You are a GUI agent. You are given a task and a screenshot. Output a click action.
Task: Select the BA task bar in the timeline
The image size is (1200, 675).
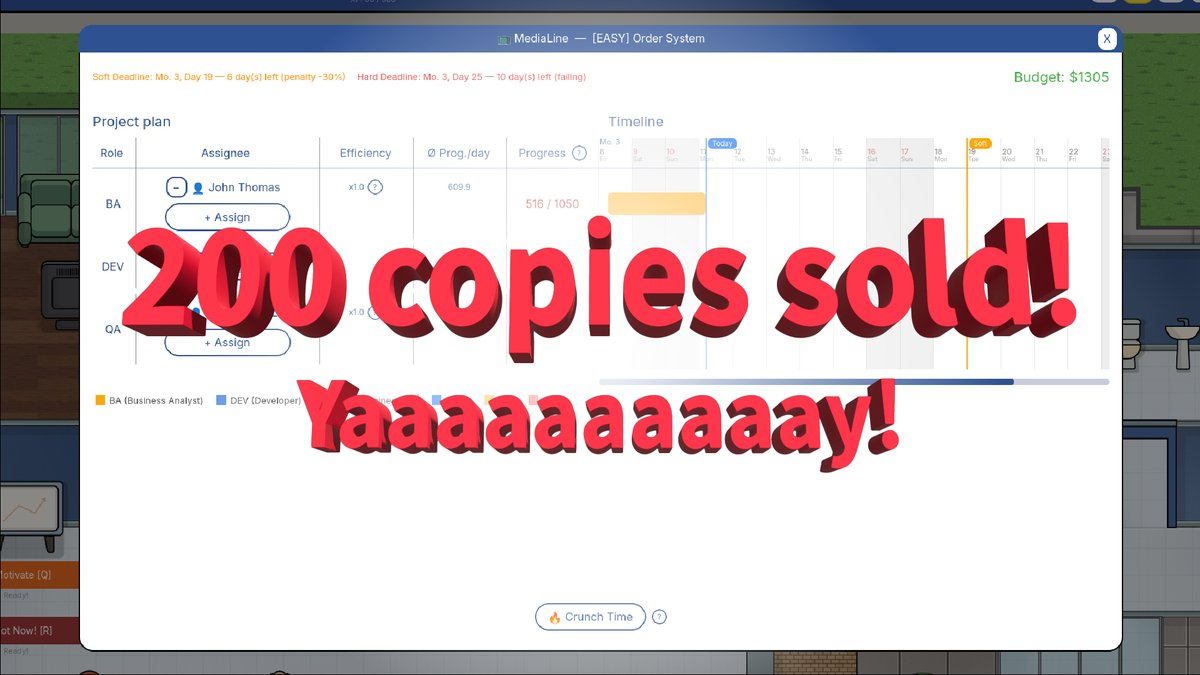(656, 203)
